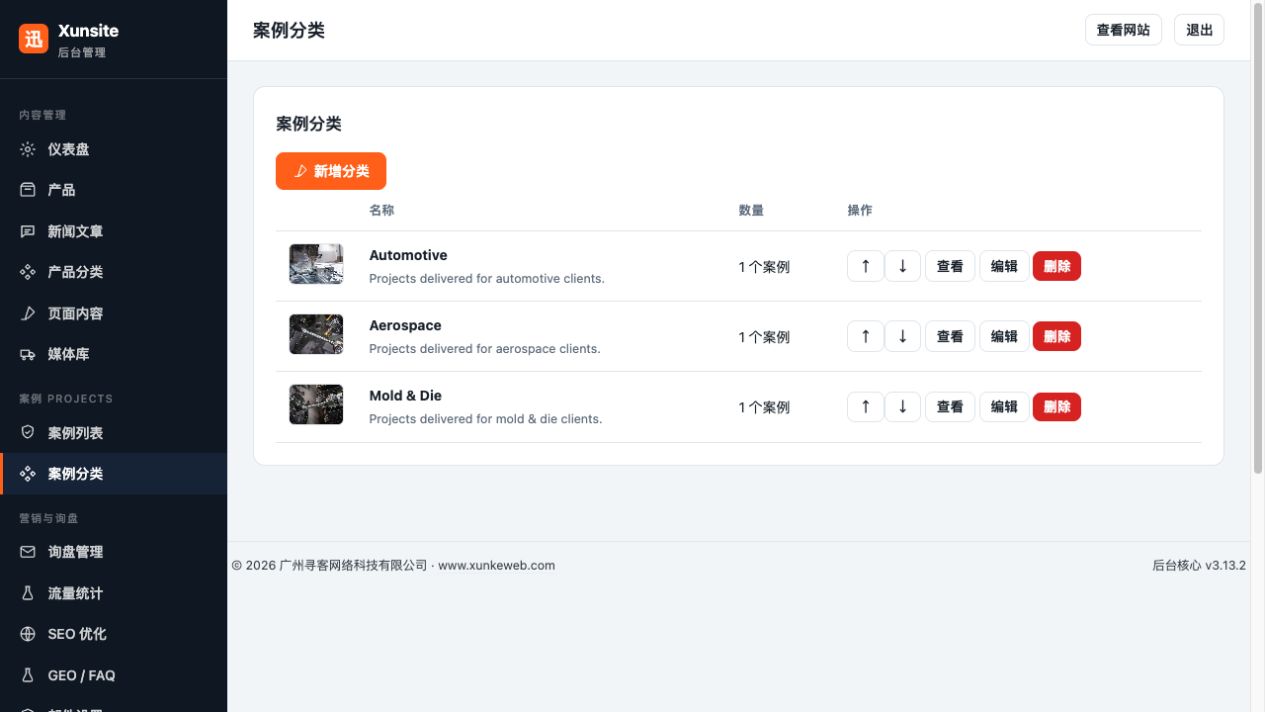The image size is (1265, 712).
Task: Click the truck icon beside 媒体库
Action: coord(28,354)
